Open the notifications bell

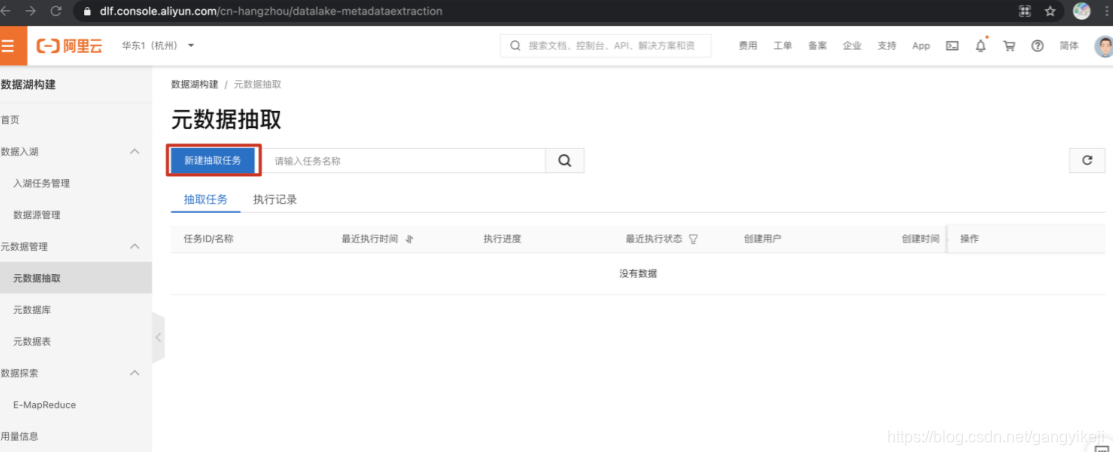coord(980,45)
